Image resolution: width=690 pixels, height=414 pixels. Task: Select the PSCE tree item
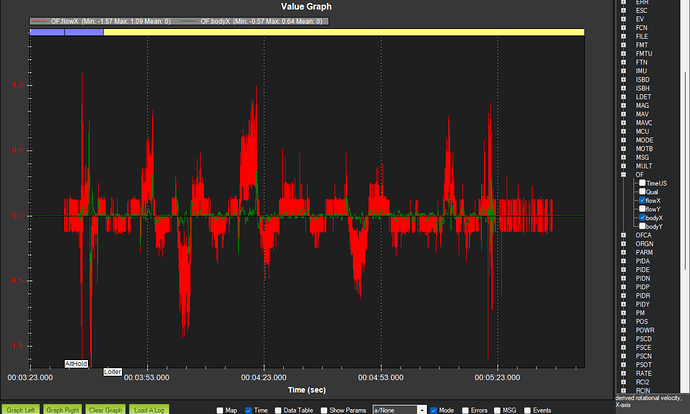[x=643, y=348]
